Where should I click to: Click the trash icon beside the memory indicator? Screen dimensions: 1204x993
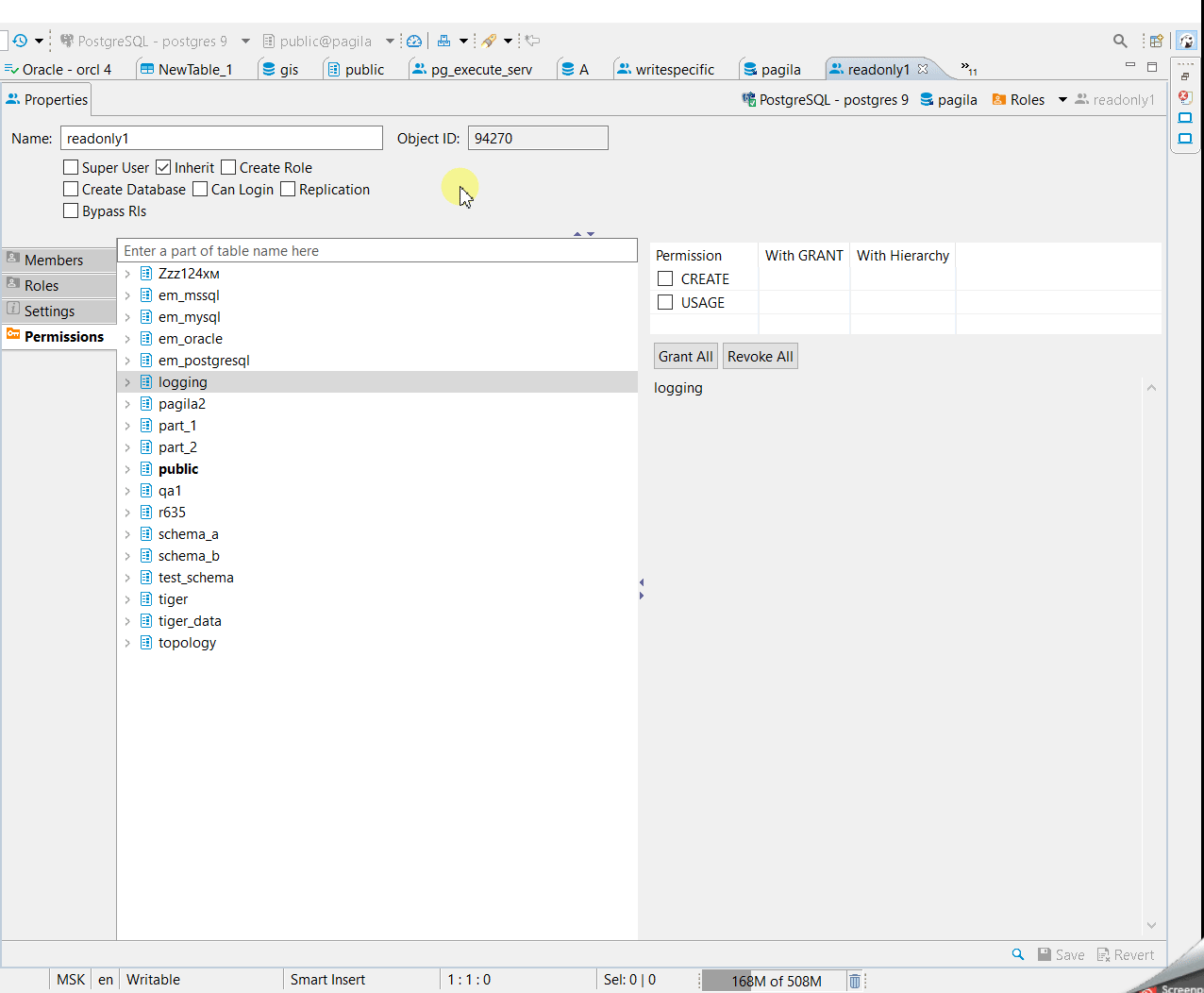[x=855, y=980]
